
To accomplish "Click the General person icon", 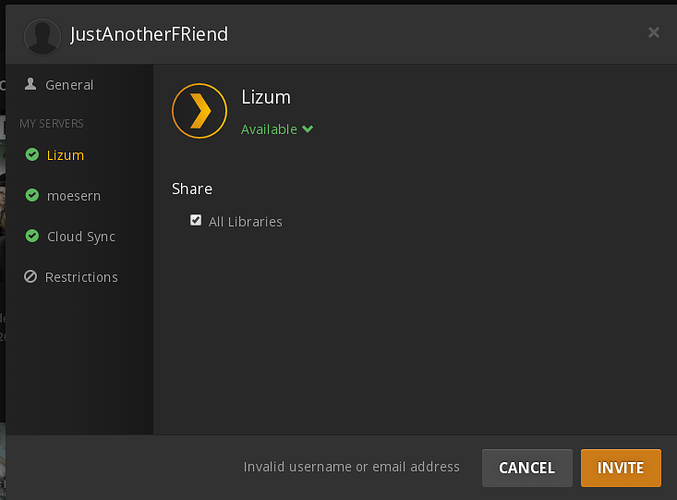I will coord(31,85).
